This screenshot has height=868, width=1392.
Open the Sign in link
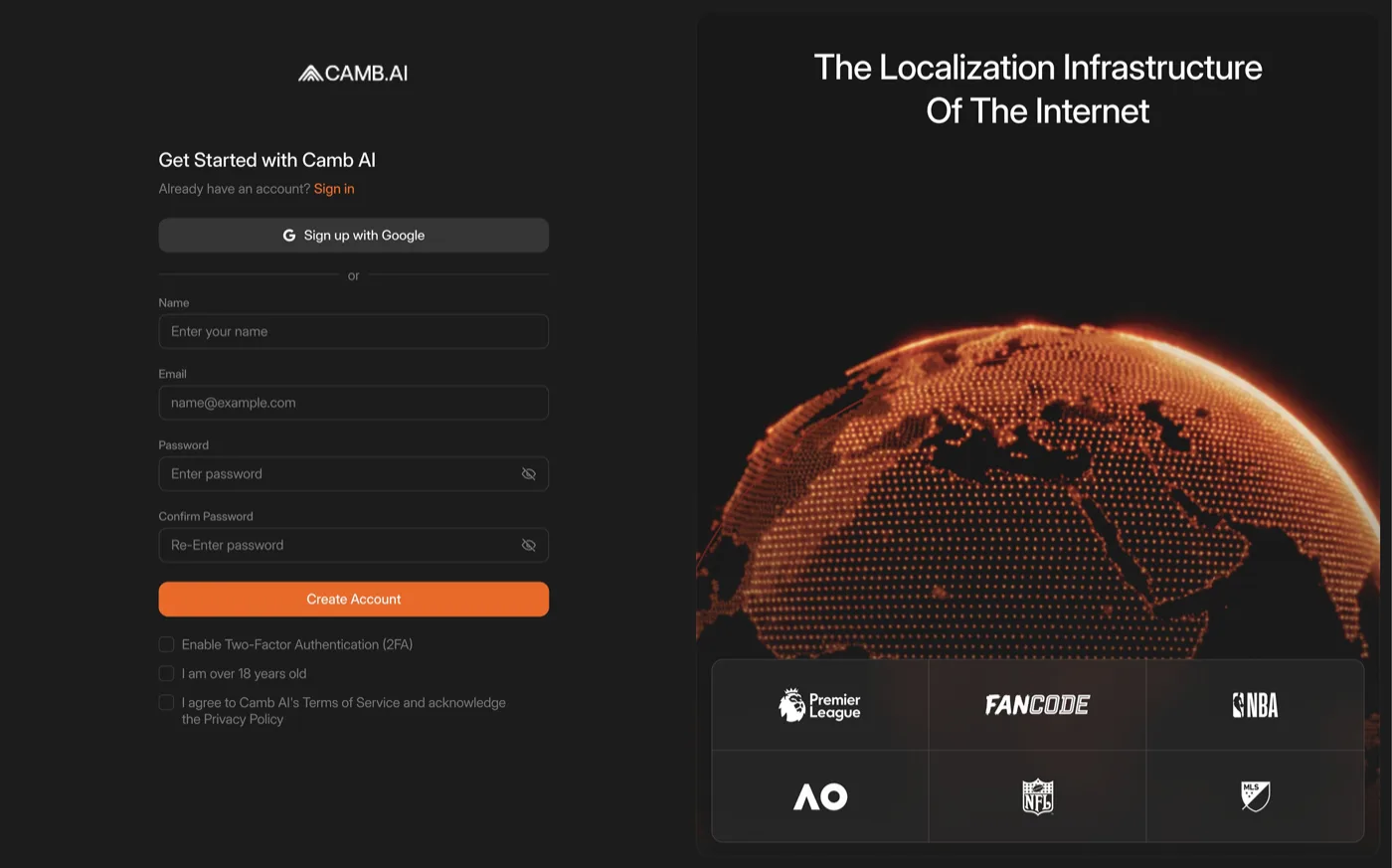click(334, 189)
